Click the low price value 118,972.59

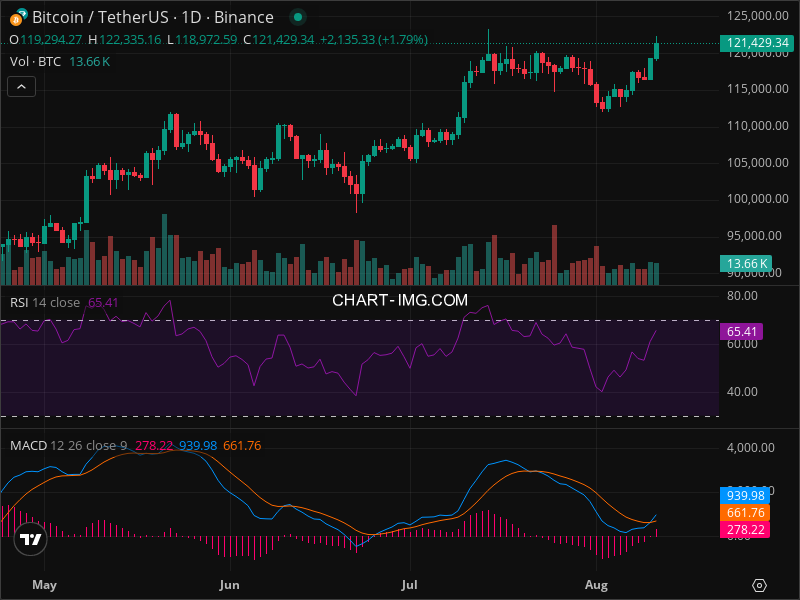(206, 39)
